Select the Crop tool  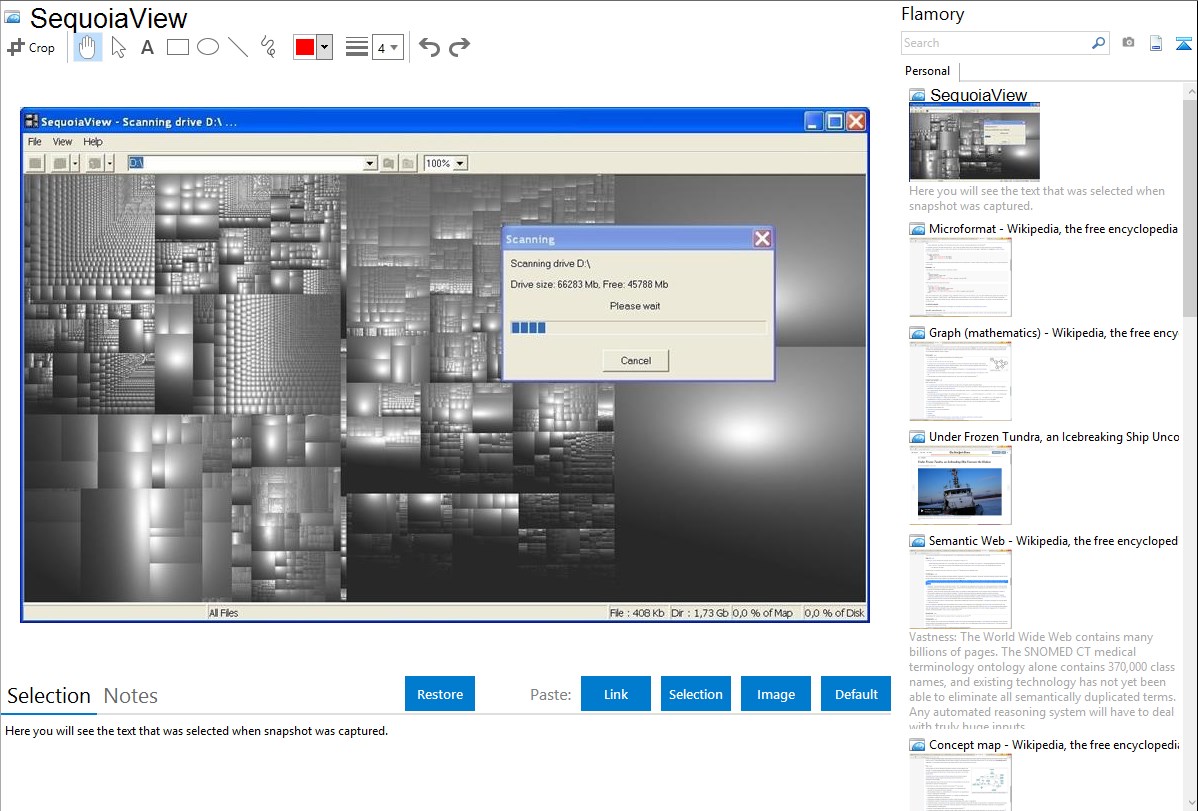(x=32, y=47)
